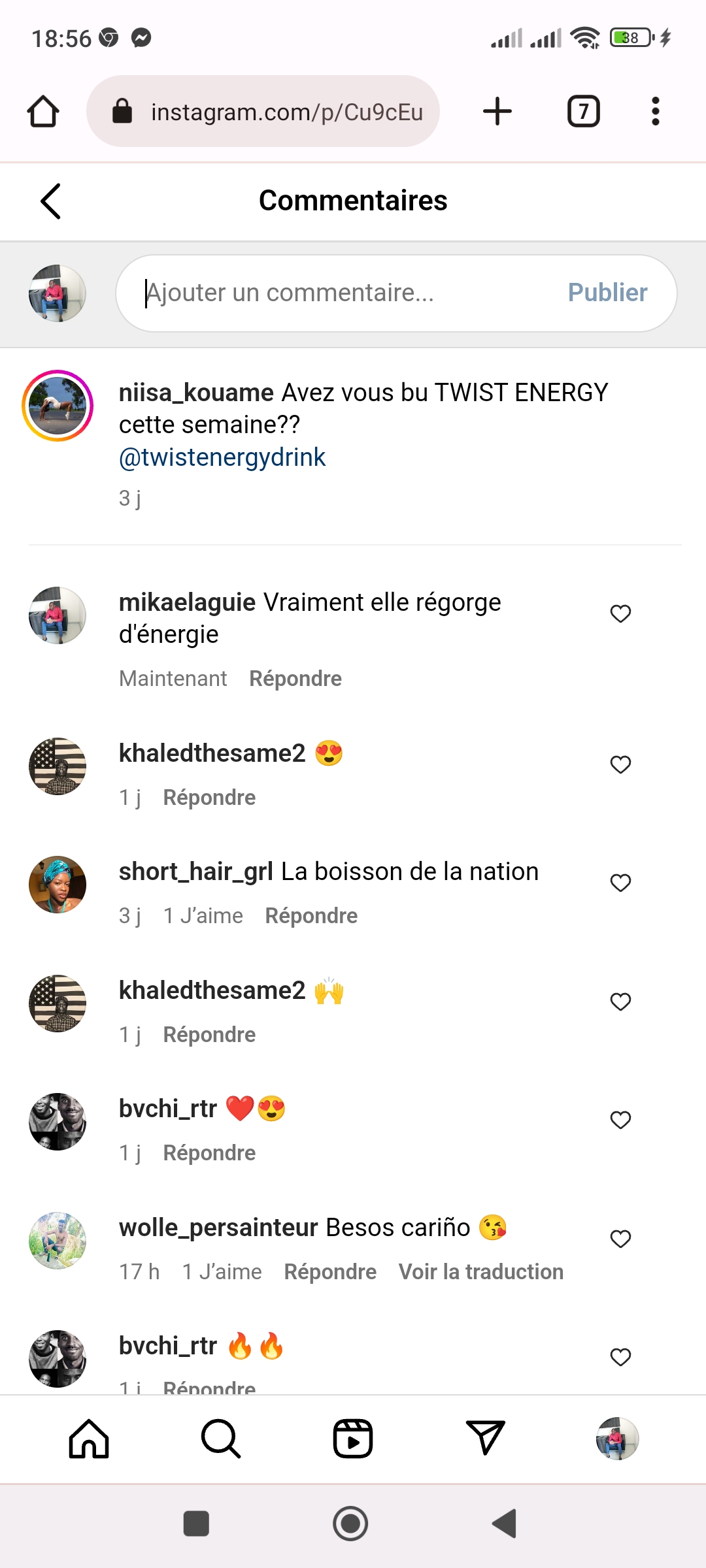Open Instagram search tab
The height and width of the screenshot is (1568, 706).
[221, 1439]
